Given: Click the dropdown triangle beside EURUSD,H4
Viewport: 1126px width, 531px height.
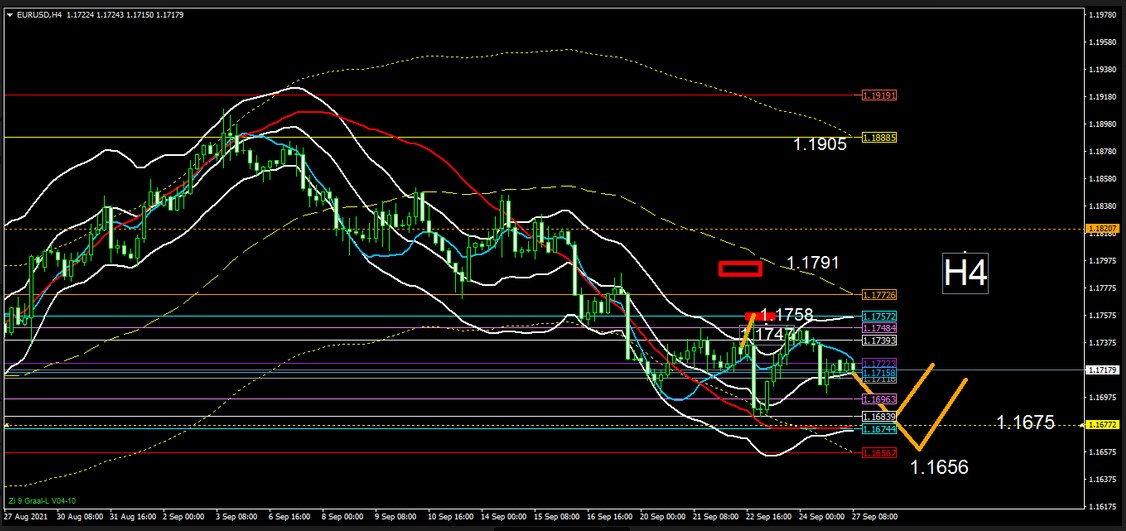Looking at the screenshot, I should 10,15.
